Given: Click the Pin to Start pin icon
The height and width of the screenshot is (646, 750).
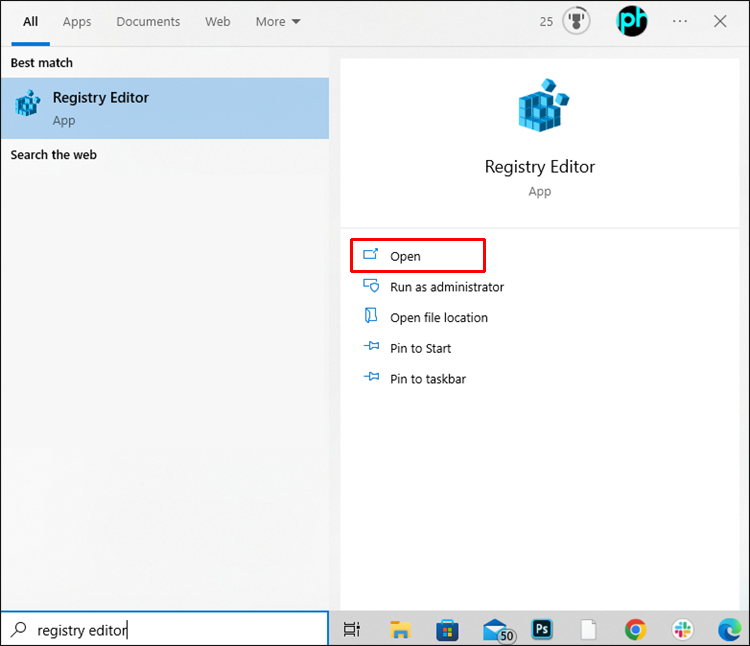Looking at the screenshot, I should pyautogui.click(x=371, y=346).
